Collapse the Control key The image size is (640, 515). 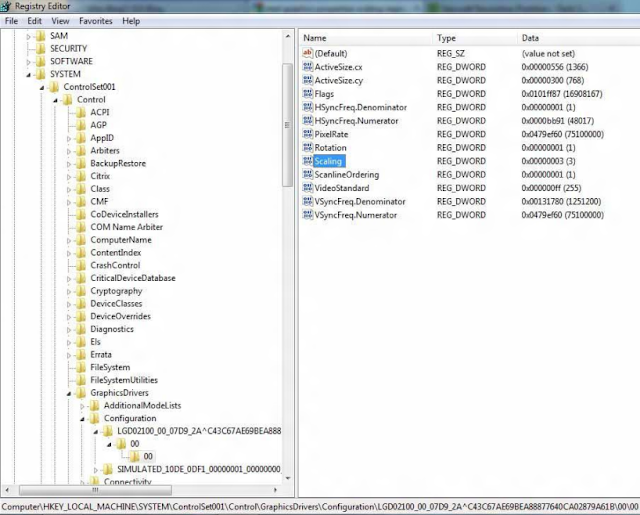pyautogui.click(x=55, y=100)
